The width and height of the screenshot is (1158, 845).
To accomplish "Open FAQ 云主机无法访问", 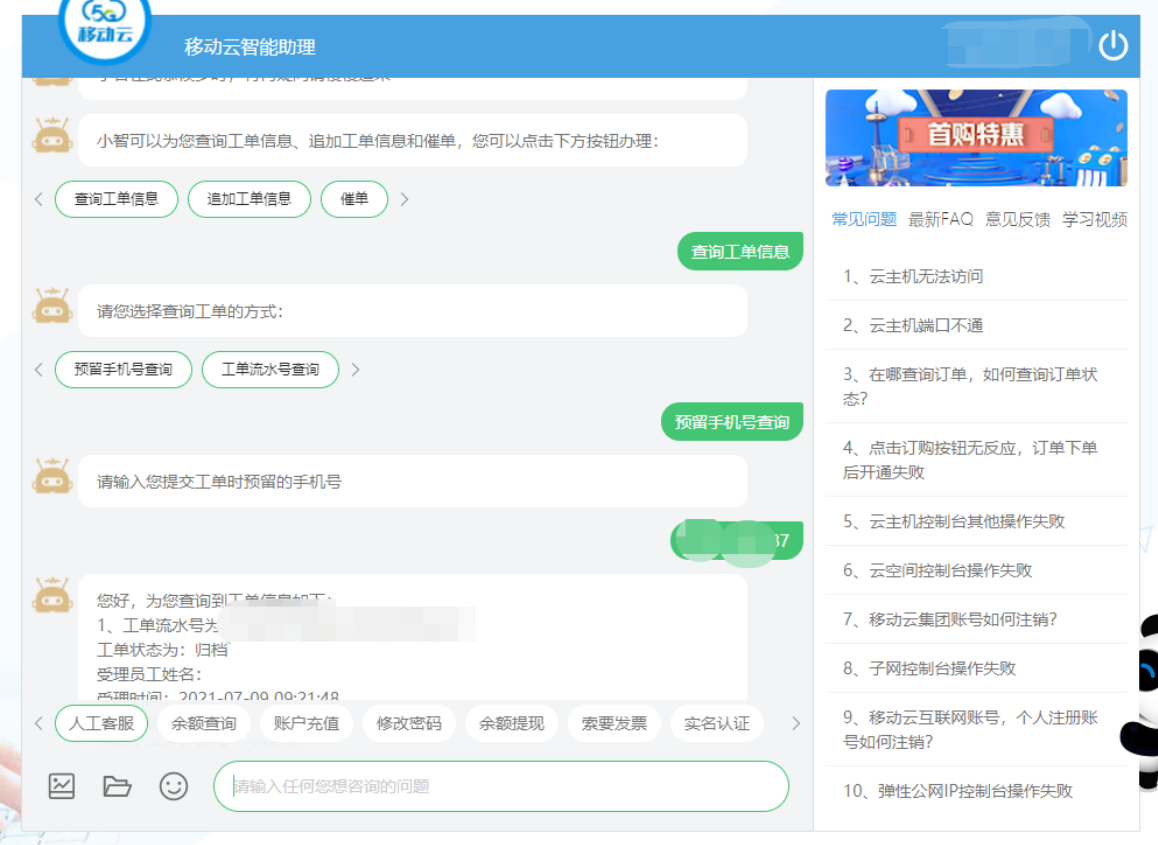I will 913,276.
